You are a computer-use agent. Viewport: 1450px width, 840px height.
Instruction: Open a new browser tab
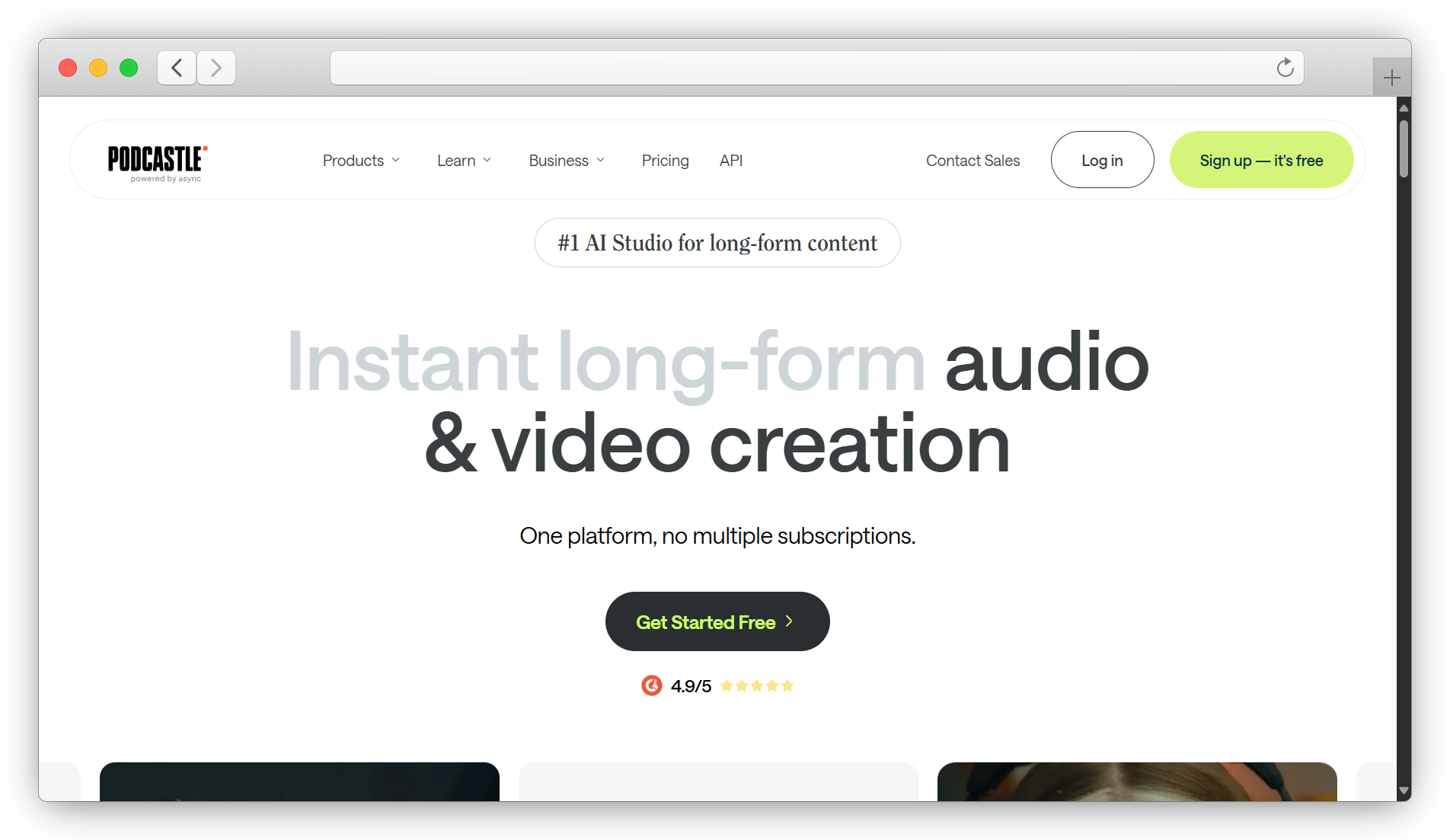pos(1392,76)
